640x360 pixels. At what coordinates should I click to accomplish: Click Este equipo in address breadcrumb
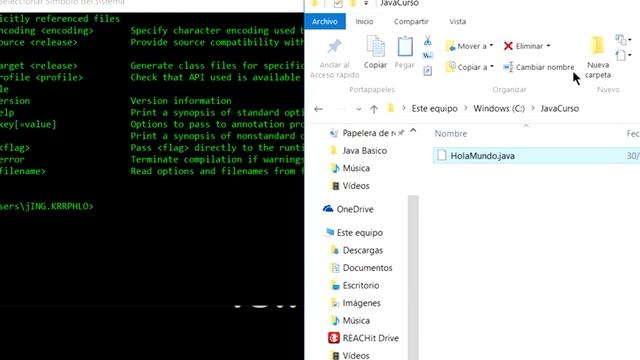point(434,109)
